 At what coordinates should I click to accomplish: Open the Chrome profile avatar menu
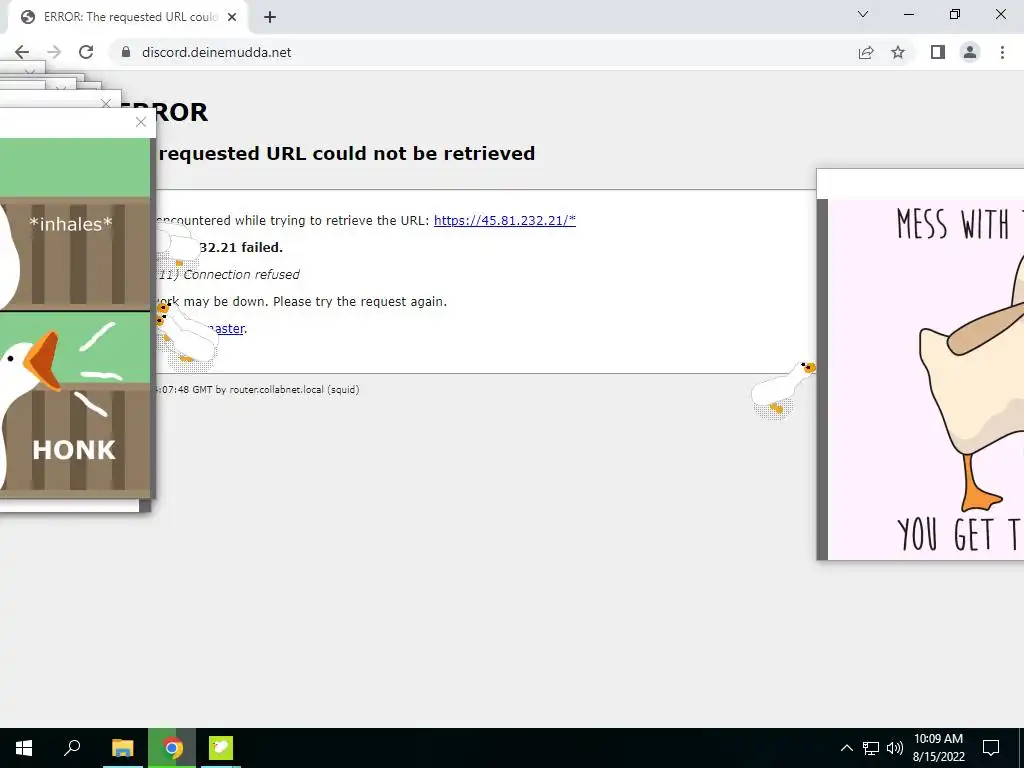point(970,52)
